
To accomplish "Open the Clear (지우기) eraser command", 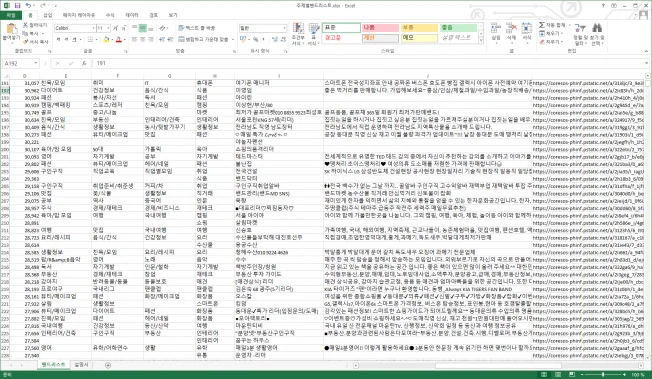I will tap(551, 42).
